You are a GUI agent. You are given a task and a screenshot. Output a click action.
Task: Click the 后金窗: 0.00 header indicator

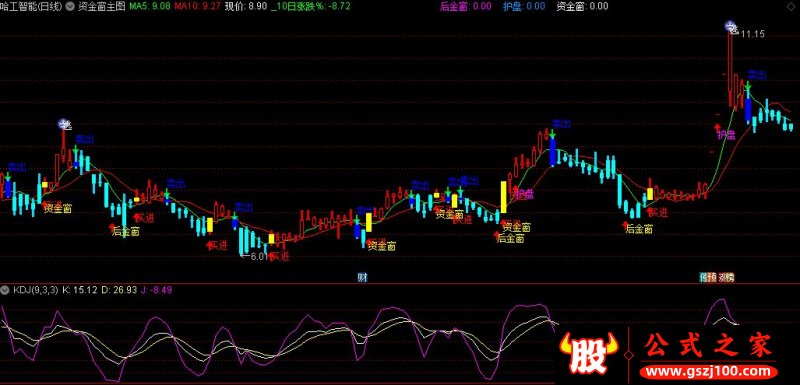point(466,7)
